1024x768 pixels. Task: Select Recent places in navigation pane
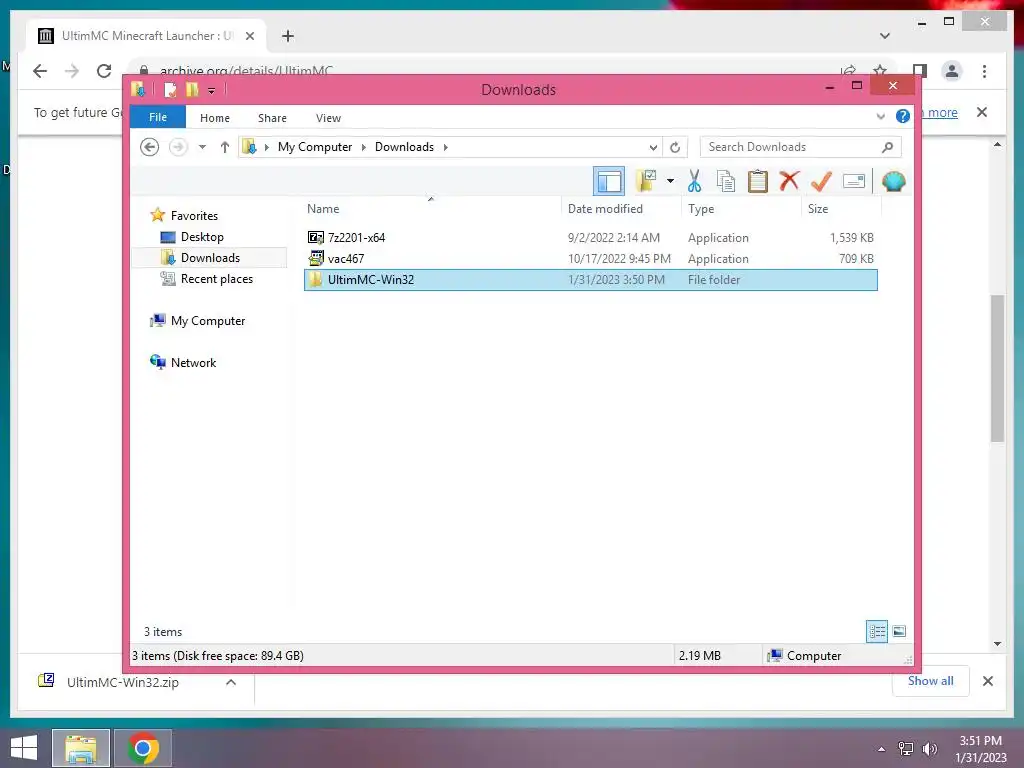click(217, 279)
